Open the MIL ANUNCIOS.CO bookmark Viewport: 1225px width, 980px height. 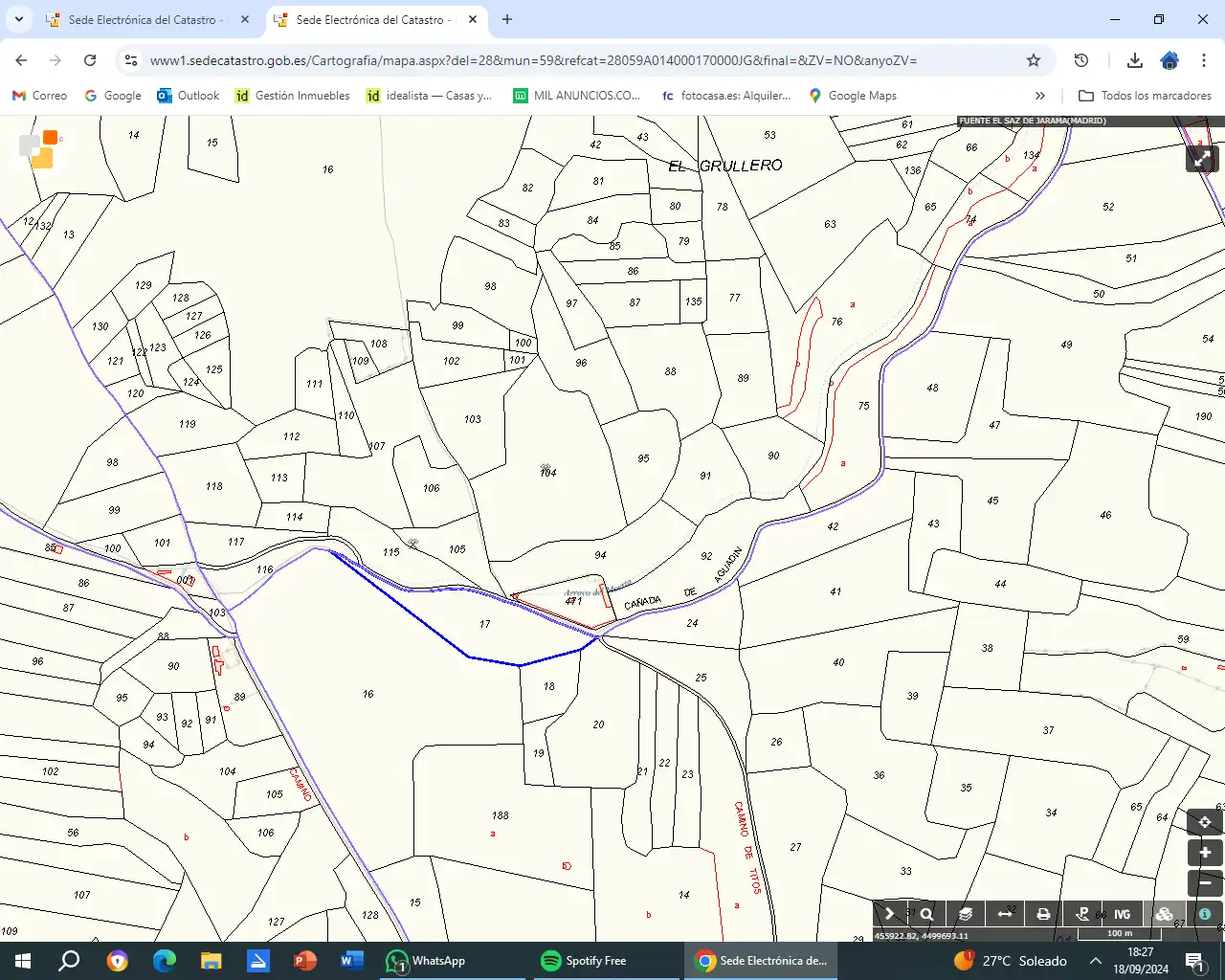coord(577,96)
